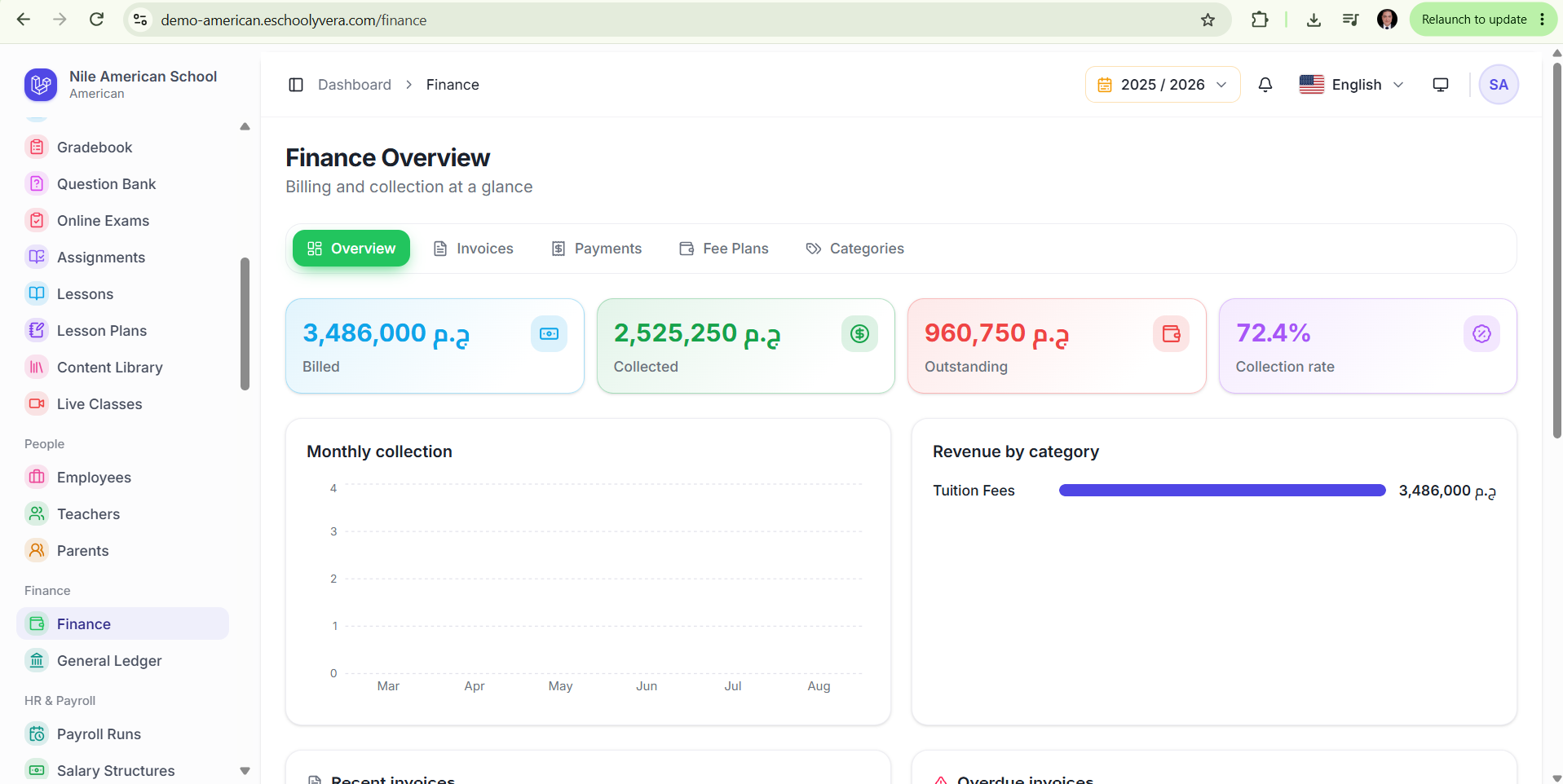Image resolution: width=1563 pixels, height=784 pixels.
Task: Click the Lessons book icon
Action: tap(37, 293)
